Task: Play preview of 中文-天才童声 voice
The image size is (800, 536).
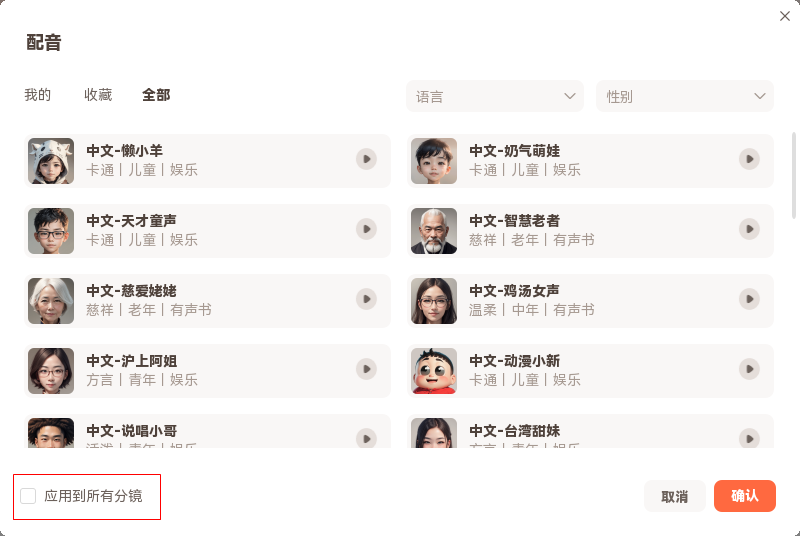Action: [367, 229]
